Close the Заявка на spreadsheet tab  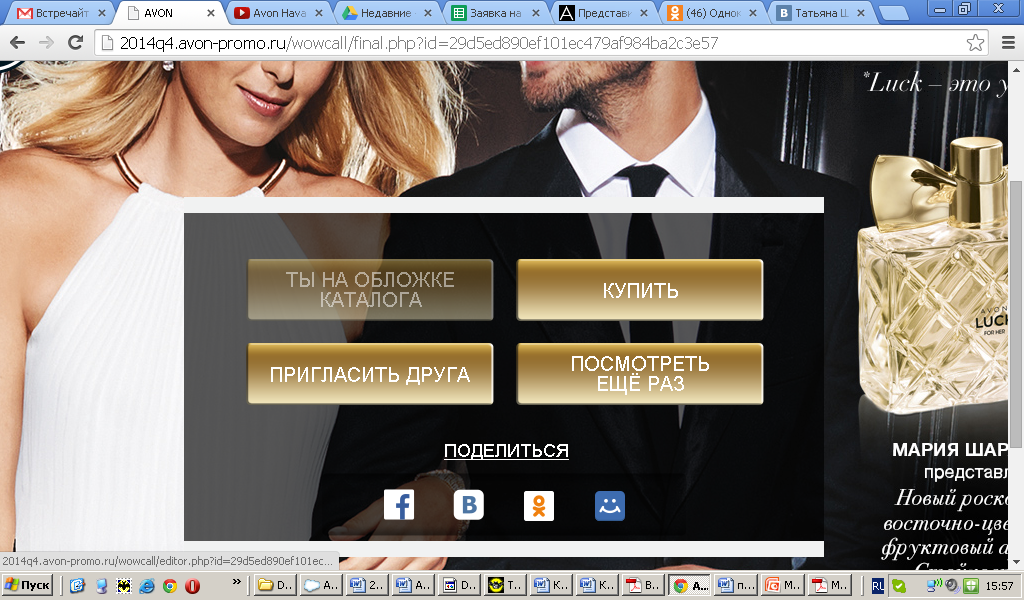pos(536,12)
